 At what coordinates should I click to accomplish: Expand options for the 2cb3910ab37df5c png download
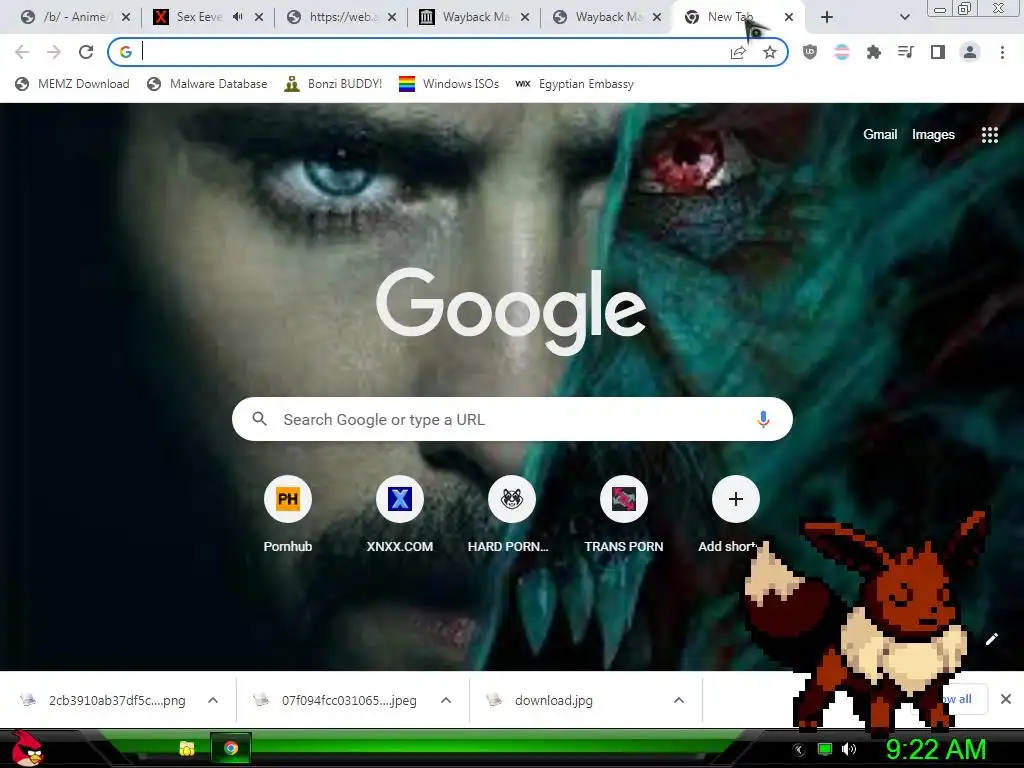(213, 700)
